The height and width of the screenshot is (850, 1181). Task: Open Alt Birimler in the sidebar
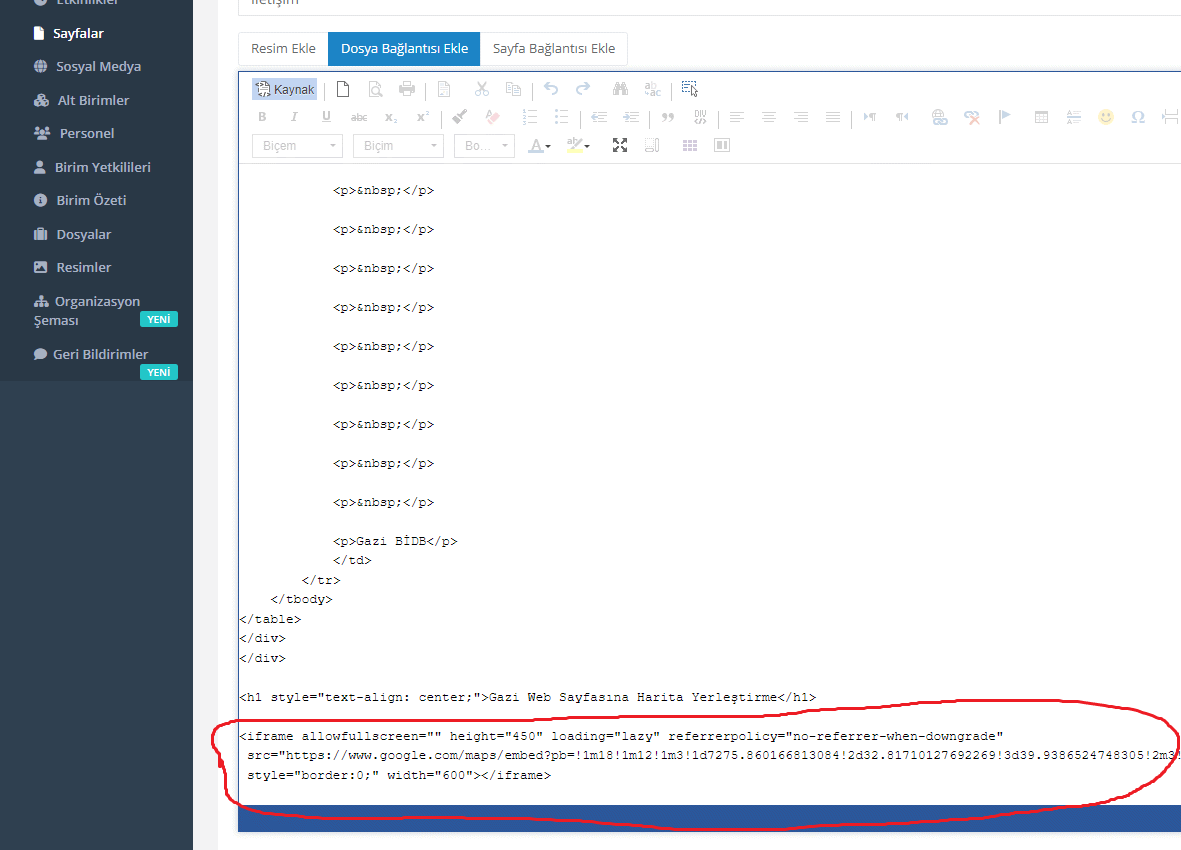click(x=81, y=100)
